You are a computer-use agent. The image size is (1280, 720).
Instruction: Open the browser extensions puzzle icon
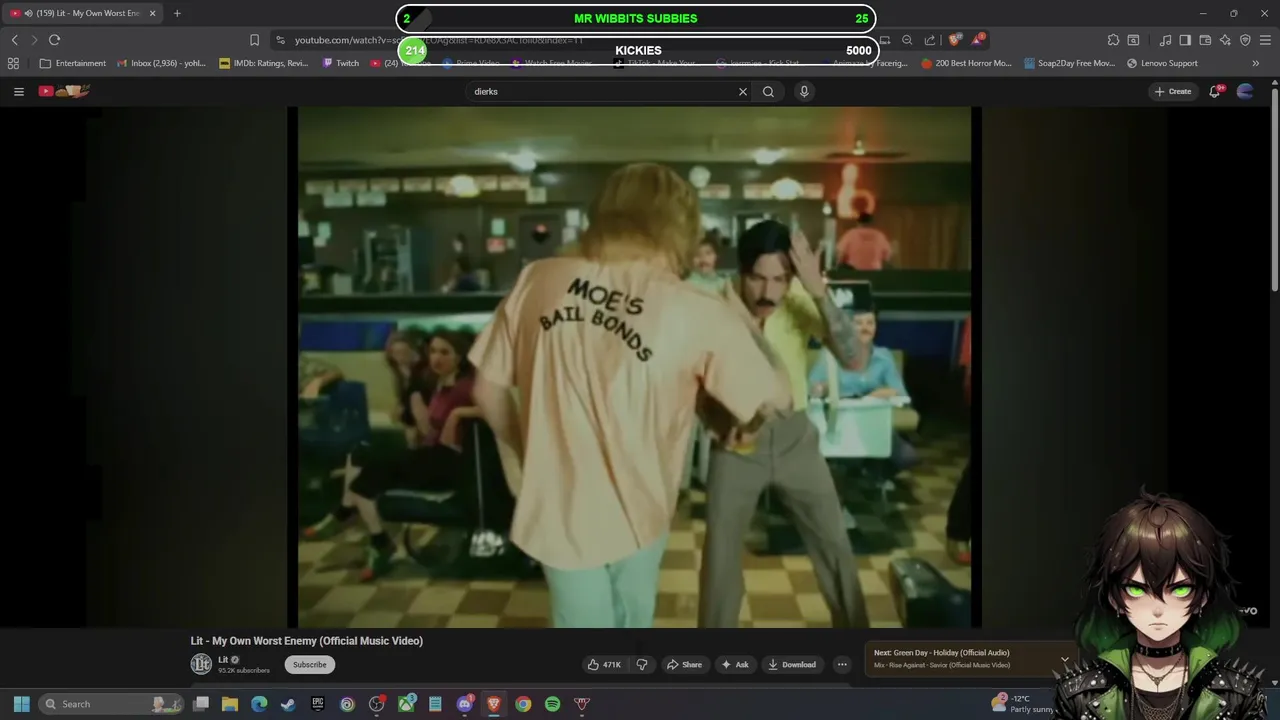pyautogui.click(x=1113, y=40)
